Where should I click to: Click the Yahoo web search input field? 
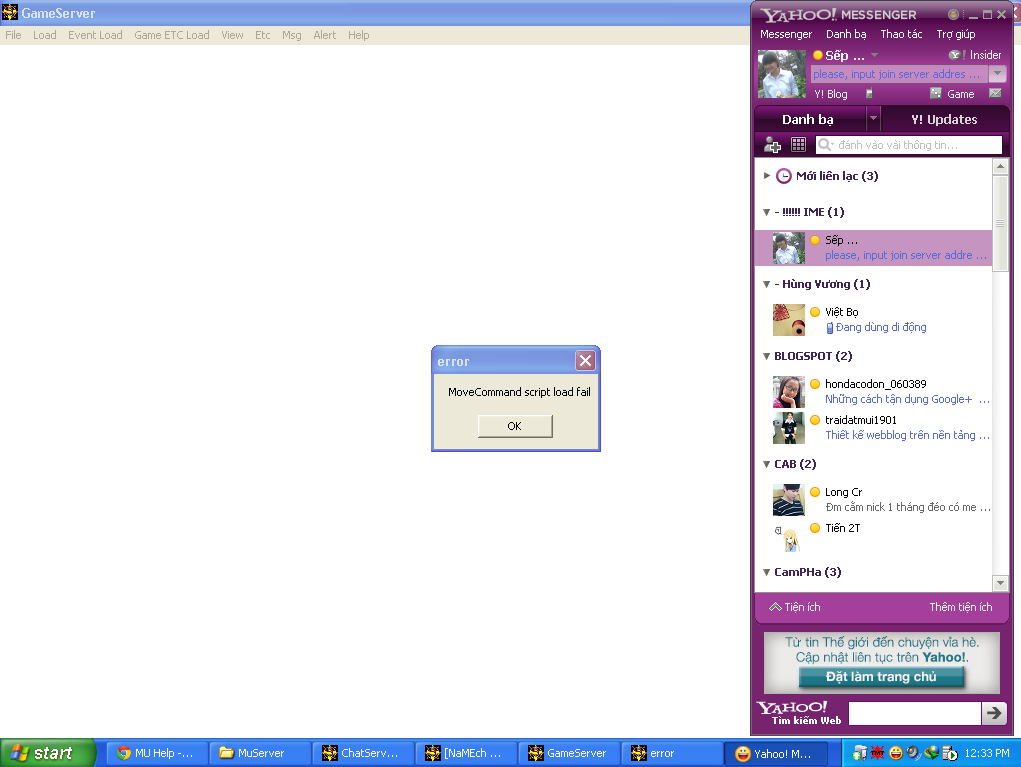tap(913, 713)
